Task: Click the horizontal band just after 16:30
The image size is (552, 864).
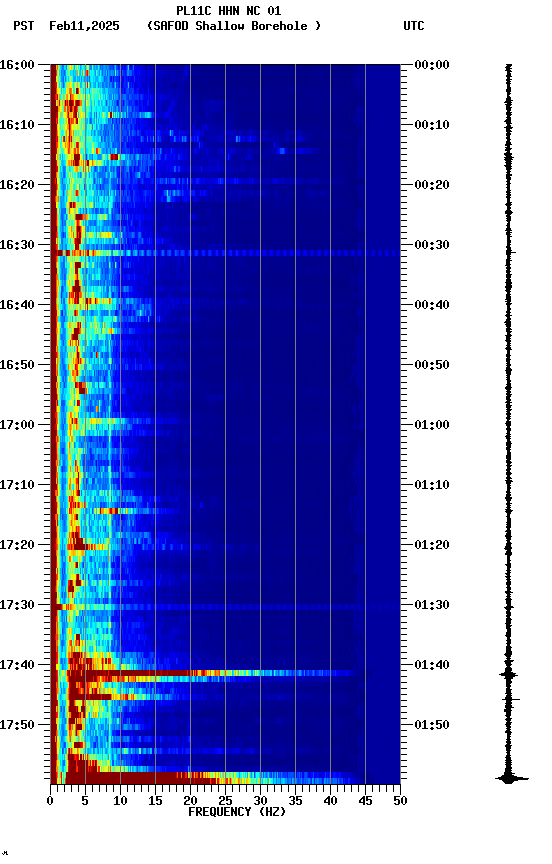Action: [225, 253]
